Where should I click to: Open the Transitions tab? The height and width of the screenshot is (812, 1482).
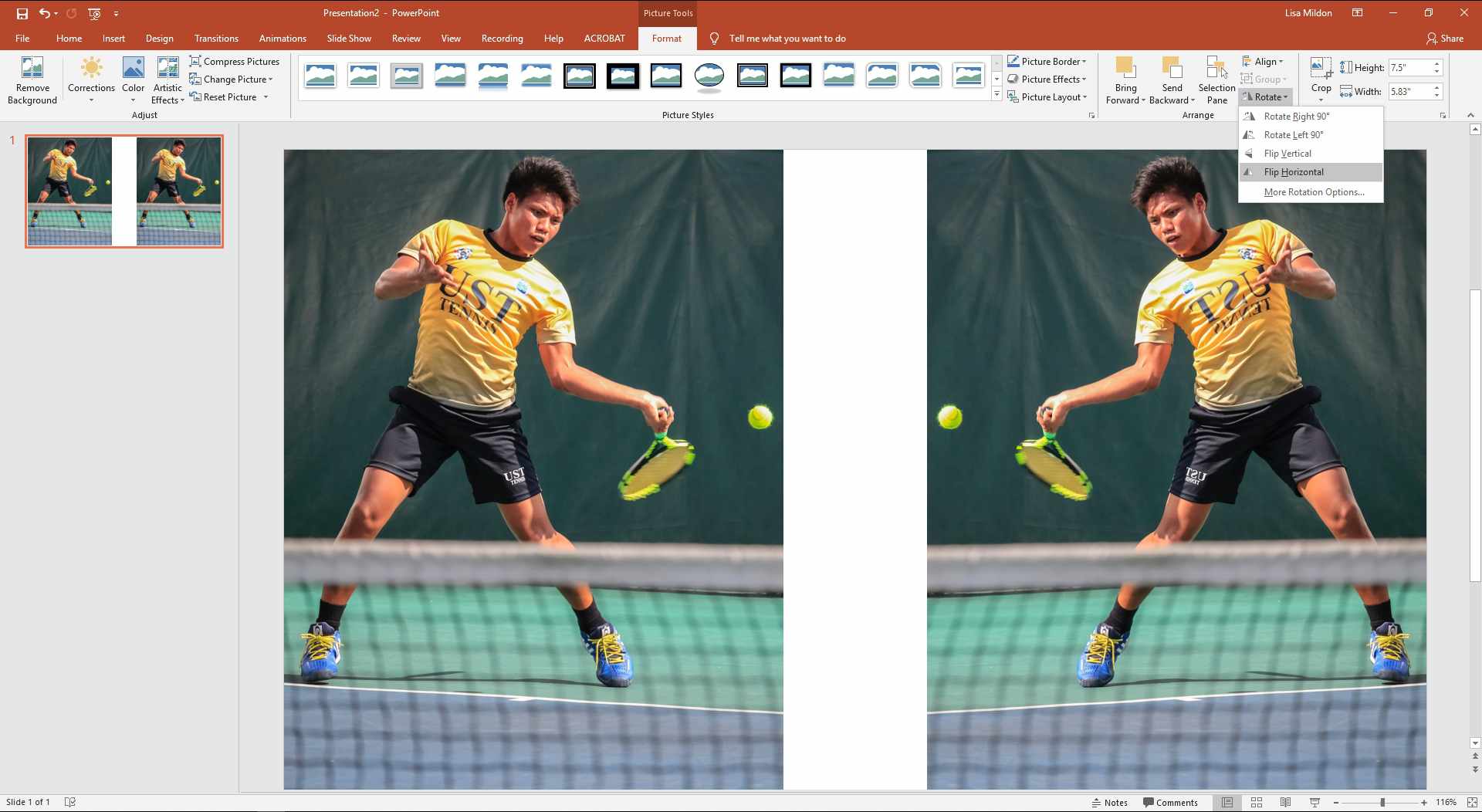coord(216,38)
